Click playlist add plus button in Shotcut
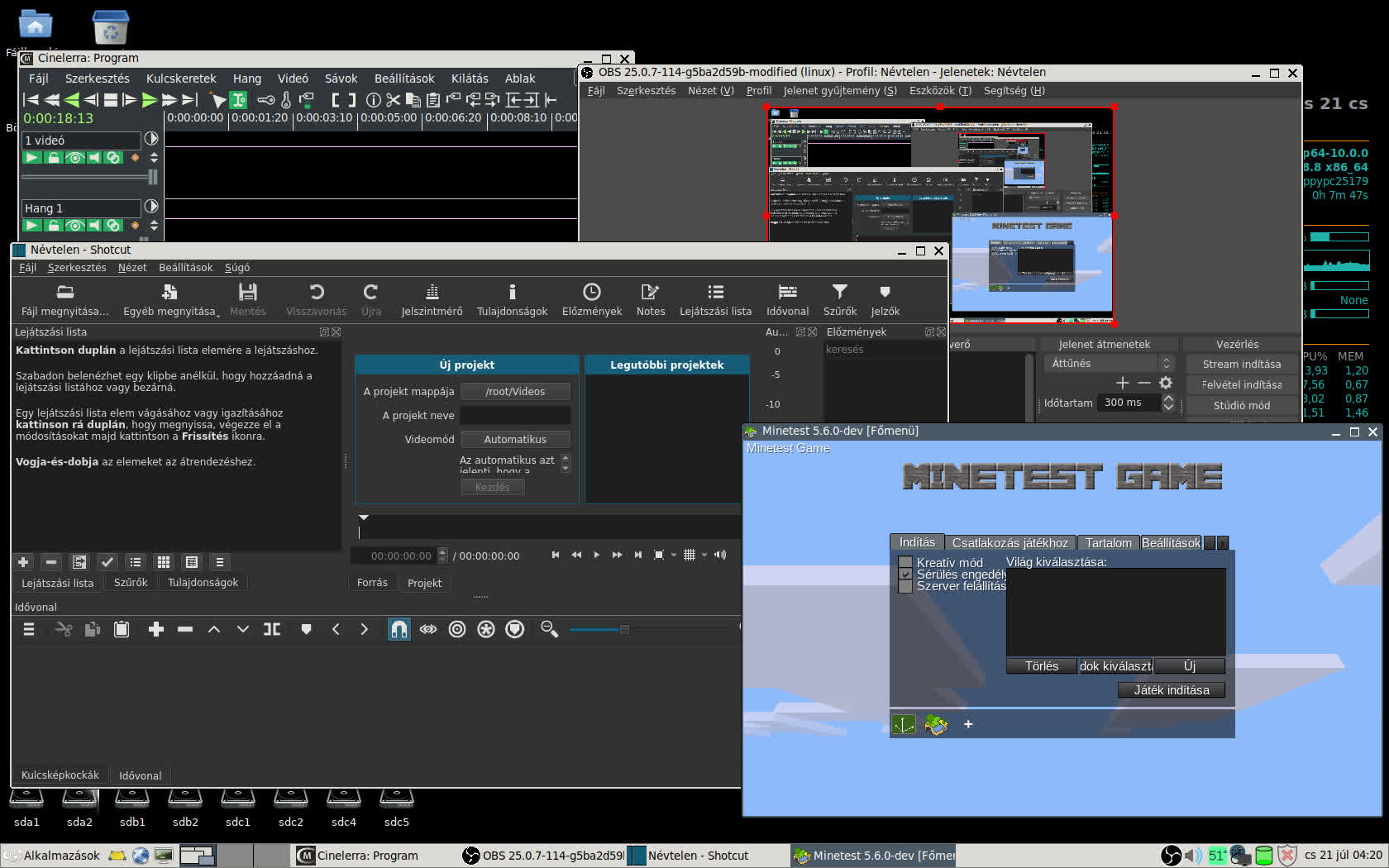 23,562
